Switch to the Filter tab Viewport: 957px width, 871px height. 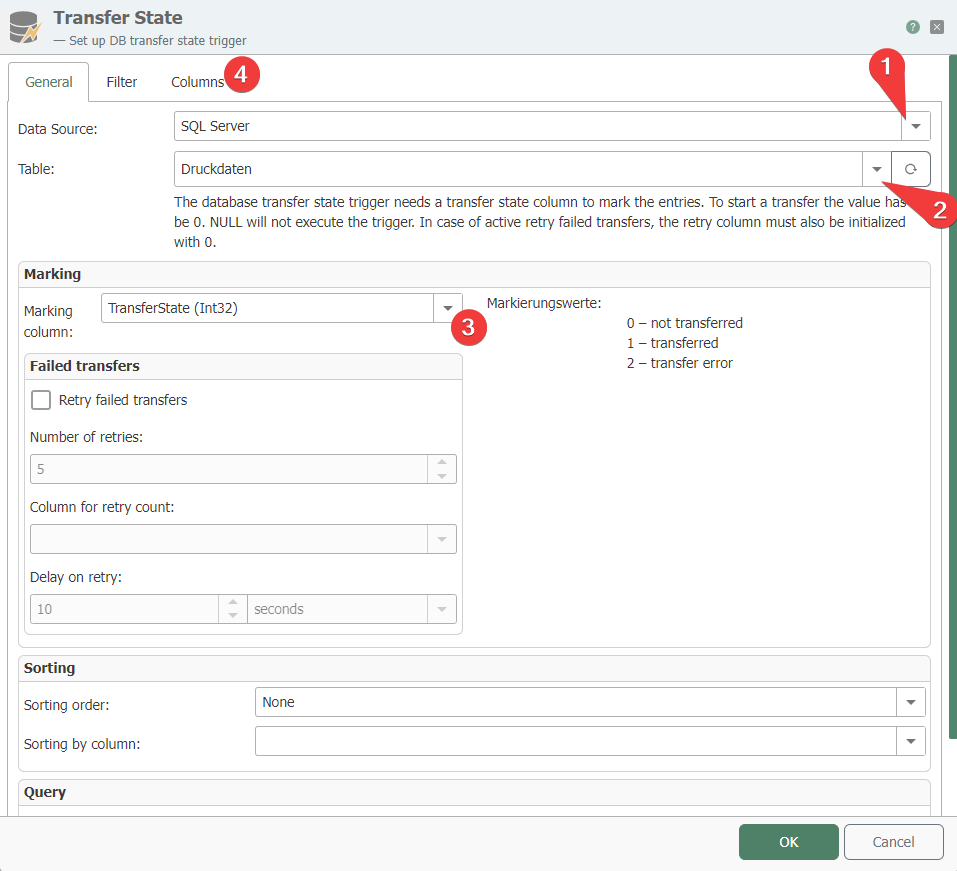point(122,82)
